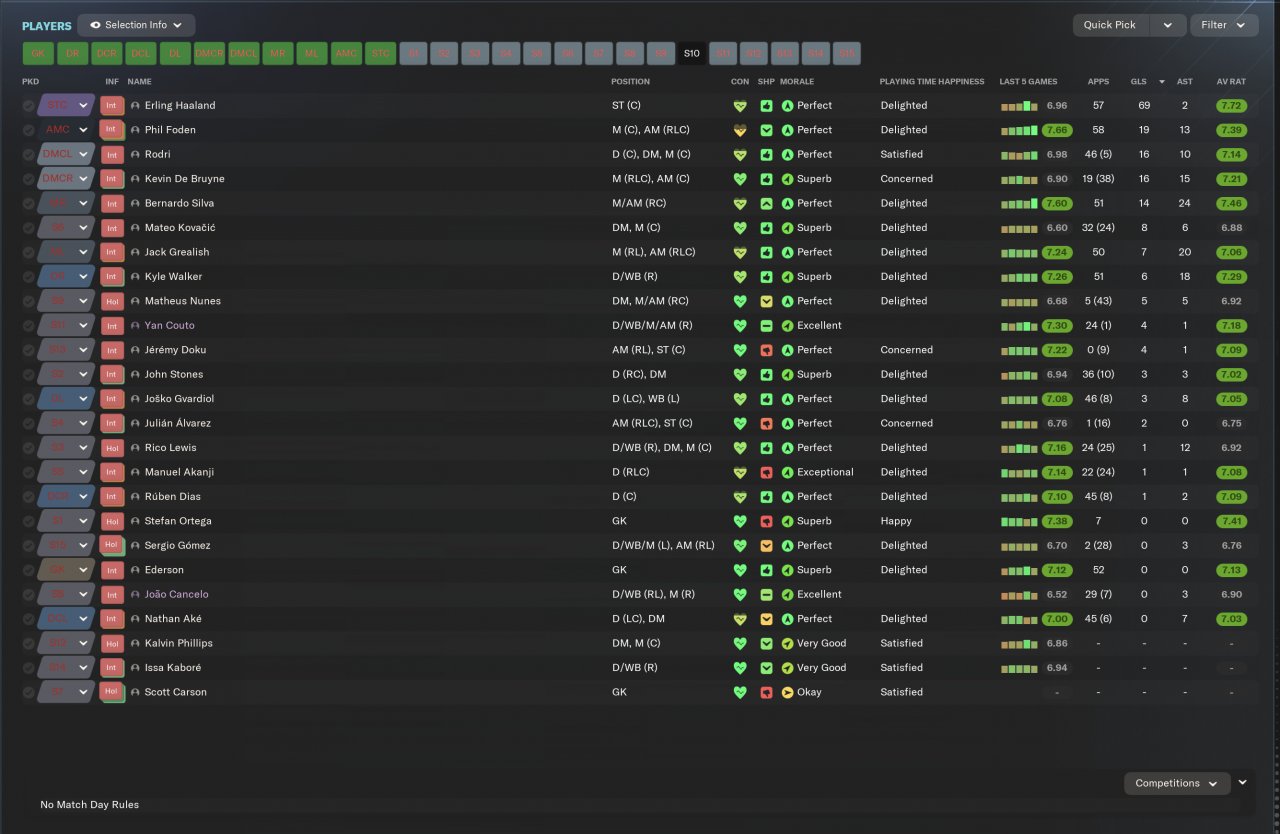Viewport: 1280px width, 834px height.
Task: Toggle the selection check for Erling Haaland
Action: 28,105
